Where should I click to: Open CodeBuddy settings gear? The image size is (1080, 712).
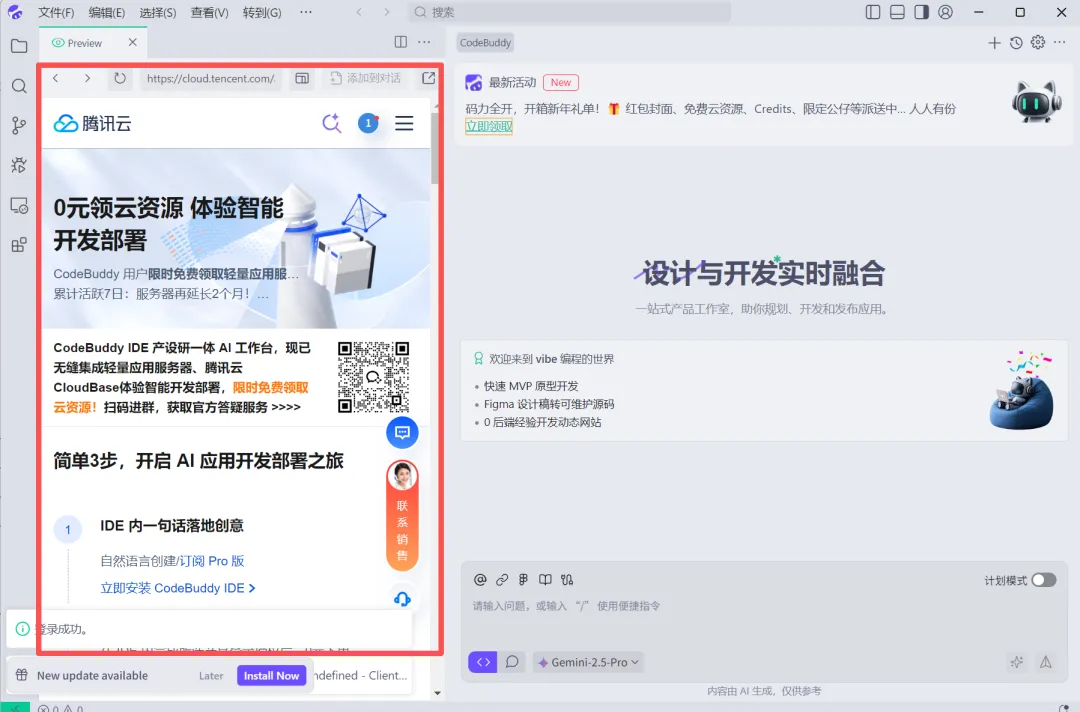point(1038,43)
